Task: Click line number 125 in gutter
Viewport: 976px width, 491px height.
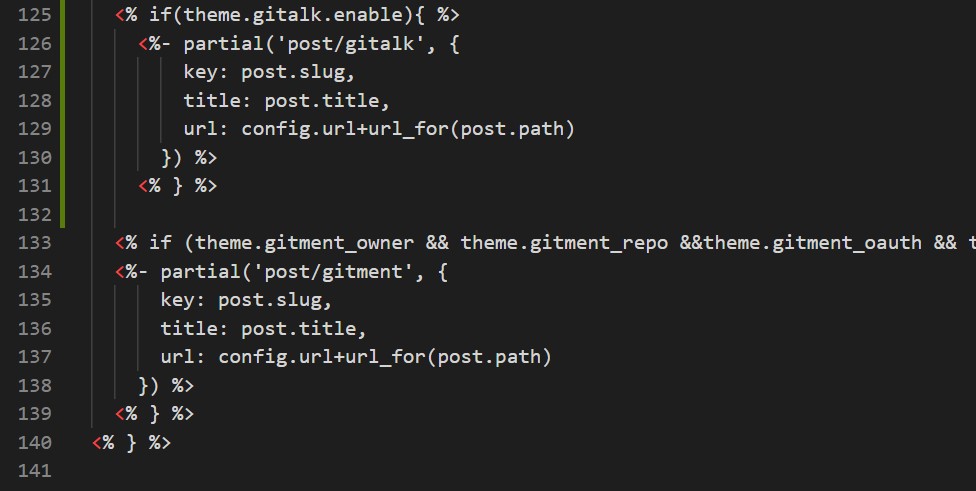Action: point(34,14)
